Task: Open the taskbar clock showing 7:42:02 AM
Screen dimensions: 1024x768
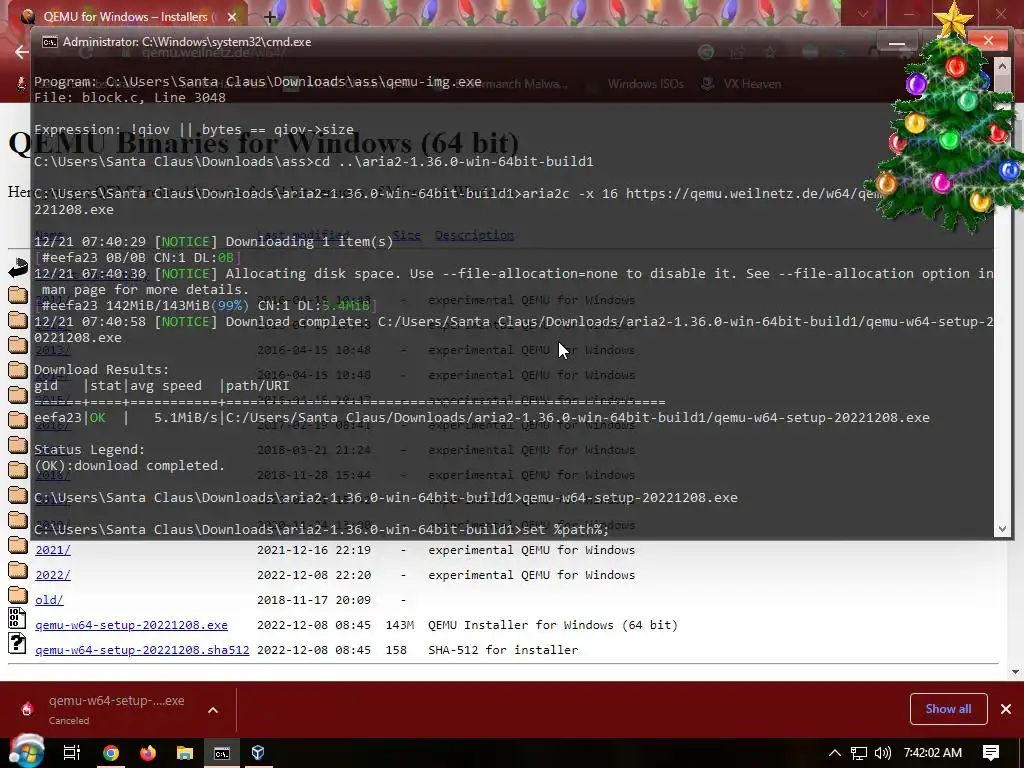Action: click(933, 753)
